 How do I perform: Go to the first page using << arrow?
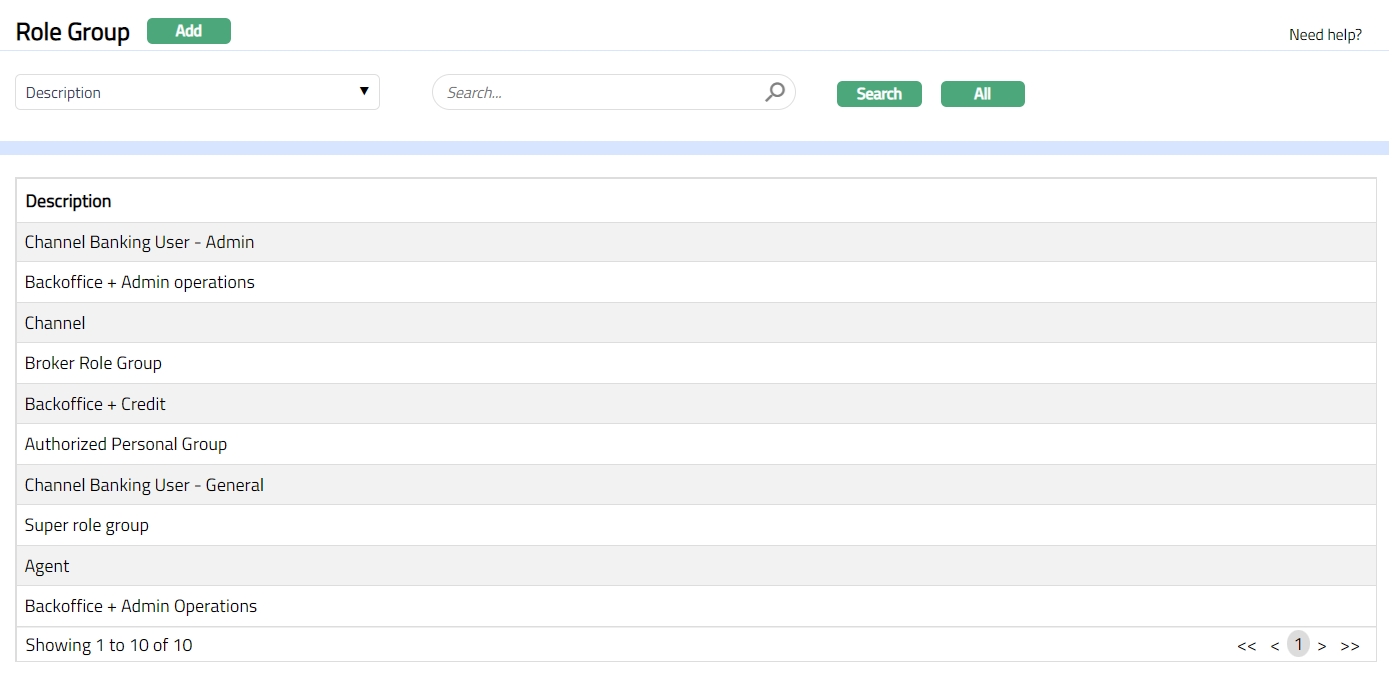coord(1246,646)
